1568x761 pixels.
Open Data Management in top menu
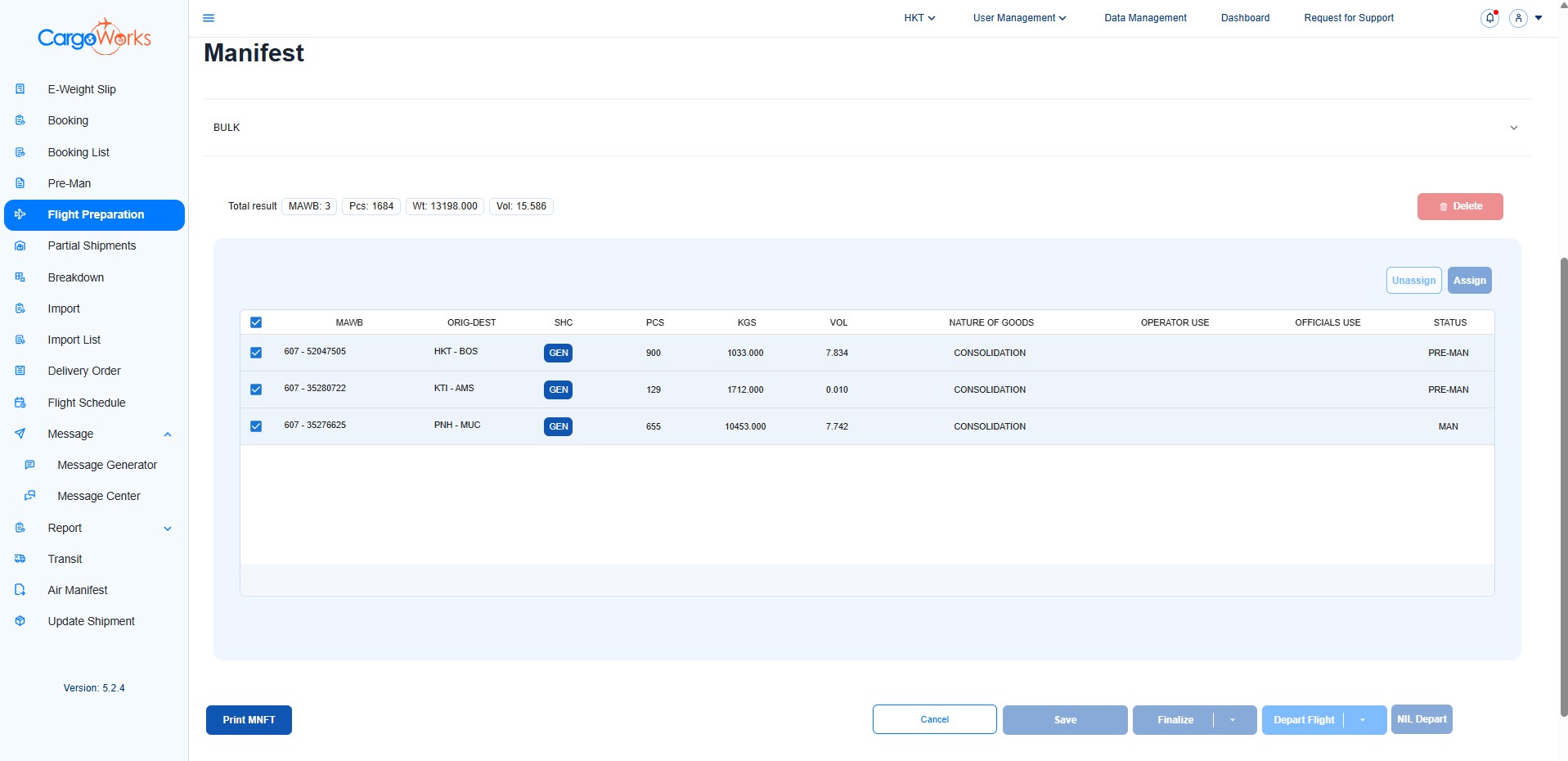[x=1144, y=18]
